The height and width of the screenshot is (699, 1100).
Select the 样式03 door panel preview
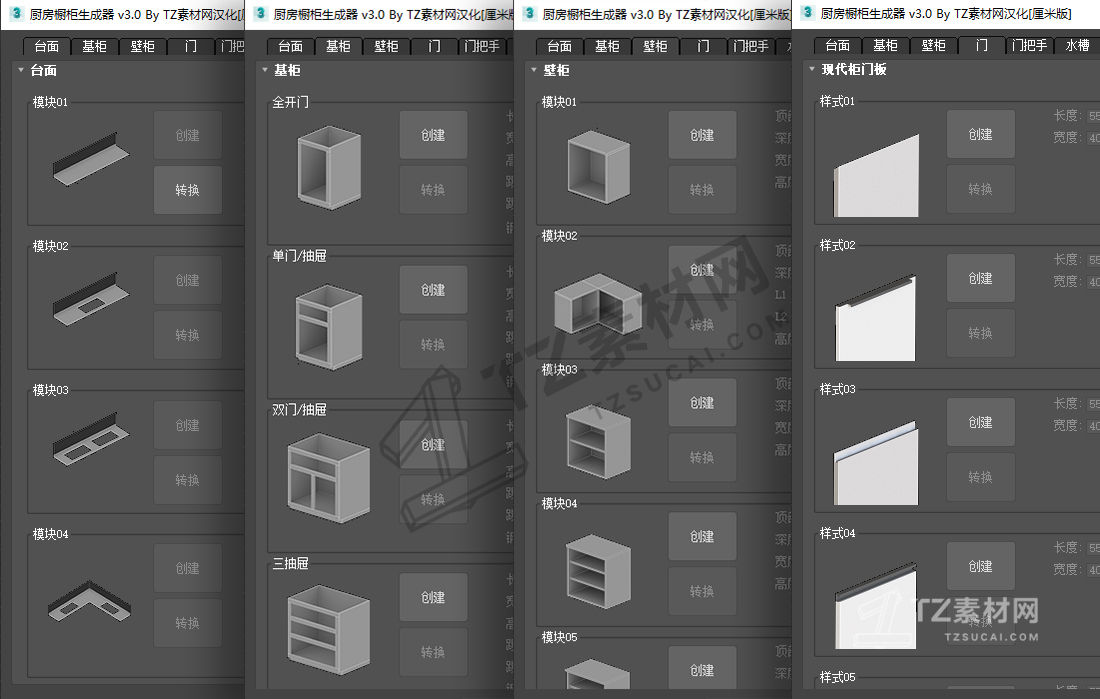pyautogui.click(x=876, y=463)
